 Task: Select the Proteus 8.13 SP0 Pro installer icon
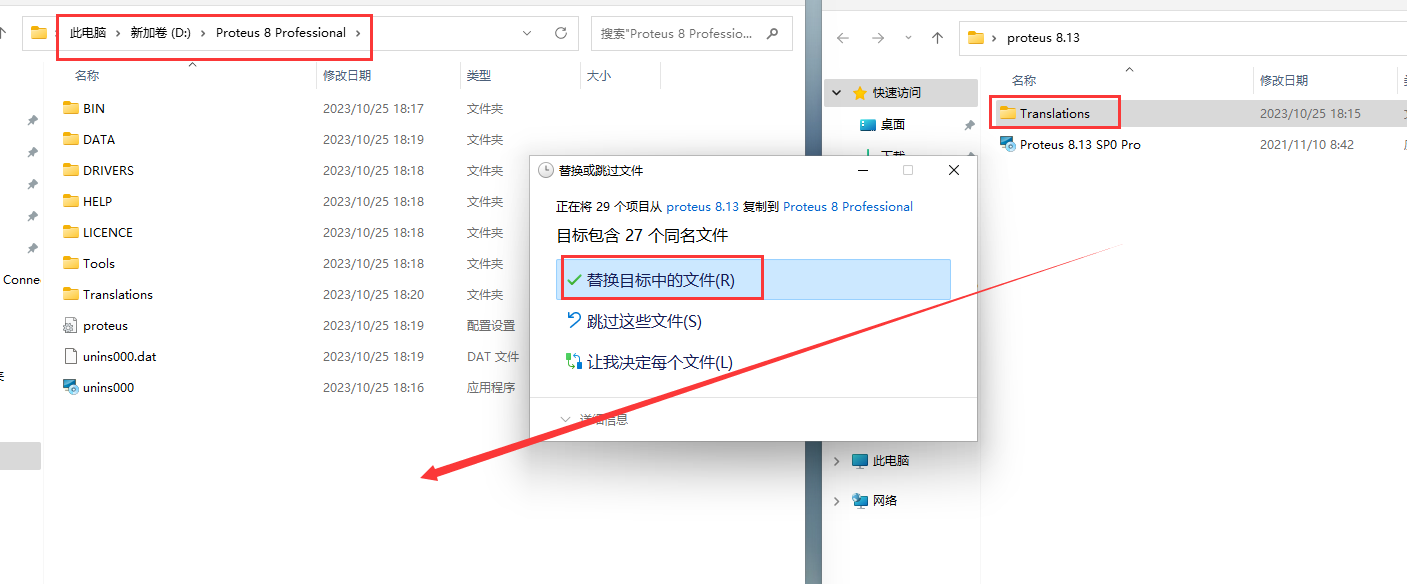click(1008, 144)
